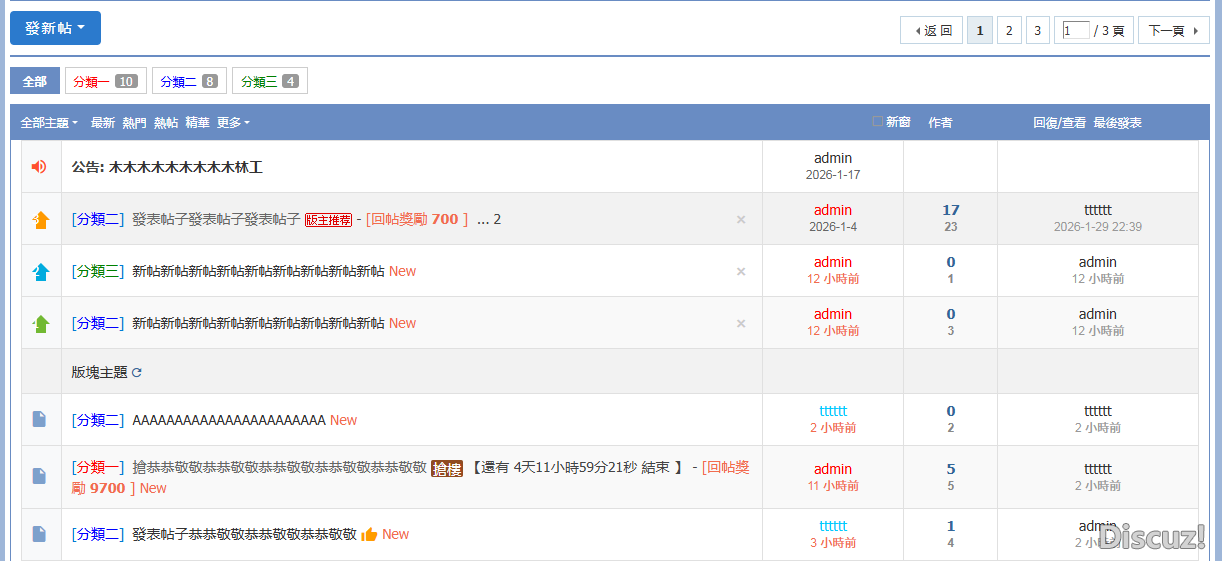
Task: Jump to page 3
Action: coord(1037,31)
